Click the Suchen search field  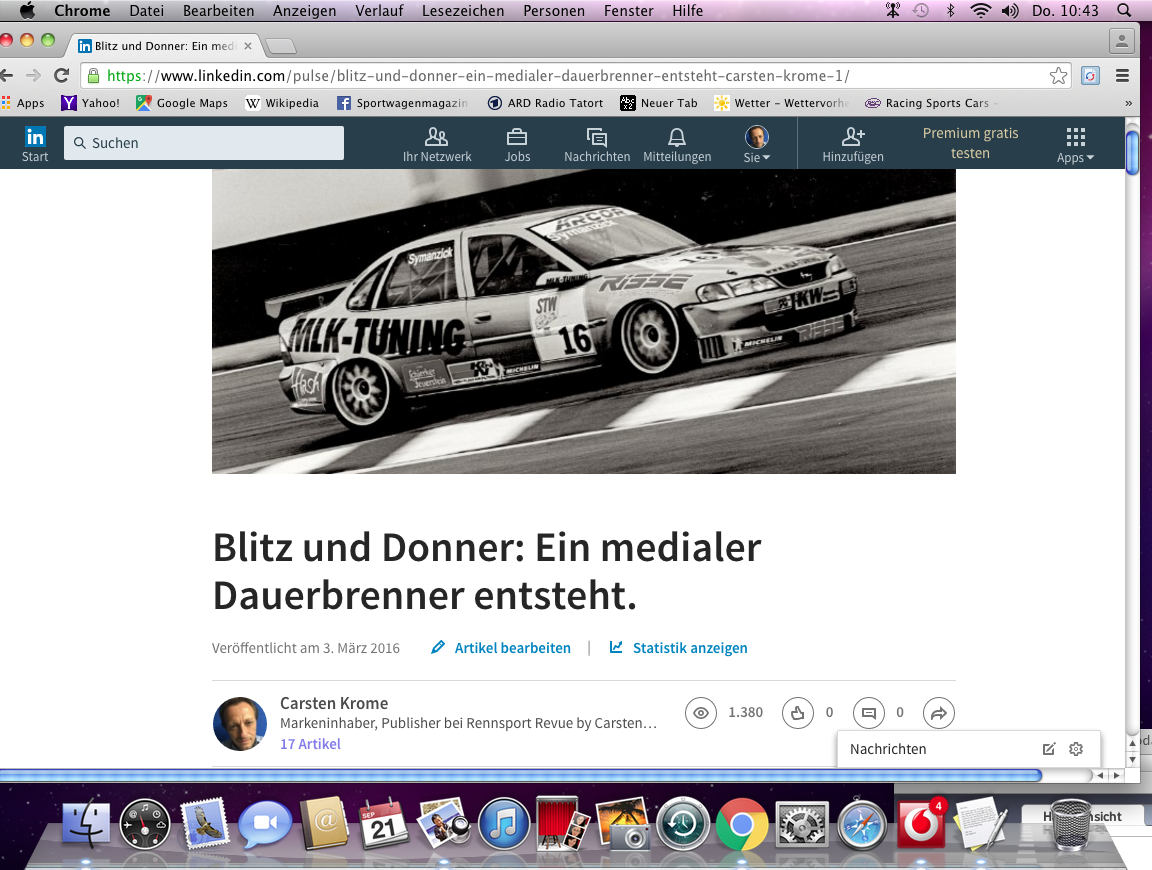204,143
